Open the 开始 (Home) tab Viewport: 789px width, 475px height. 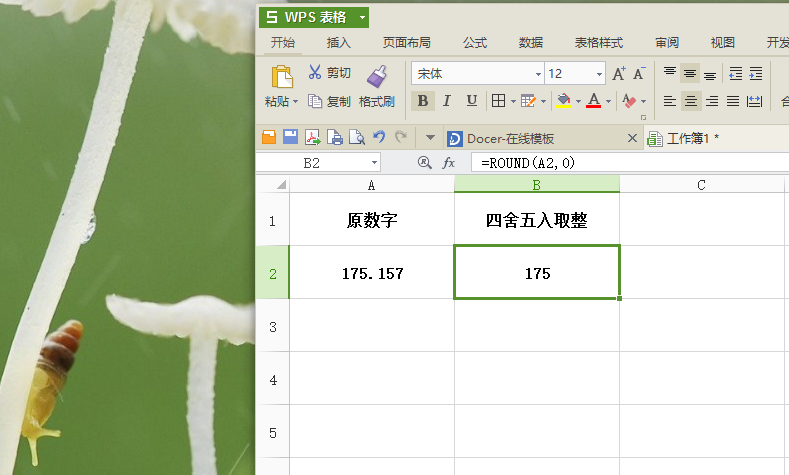(283, 43)
